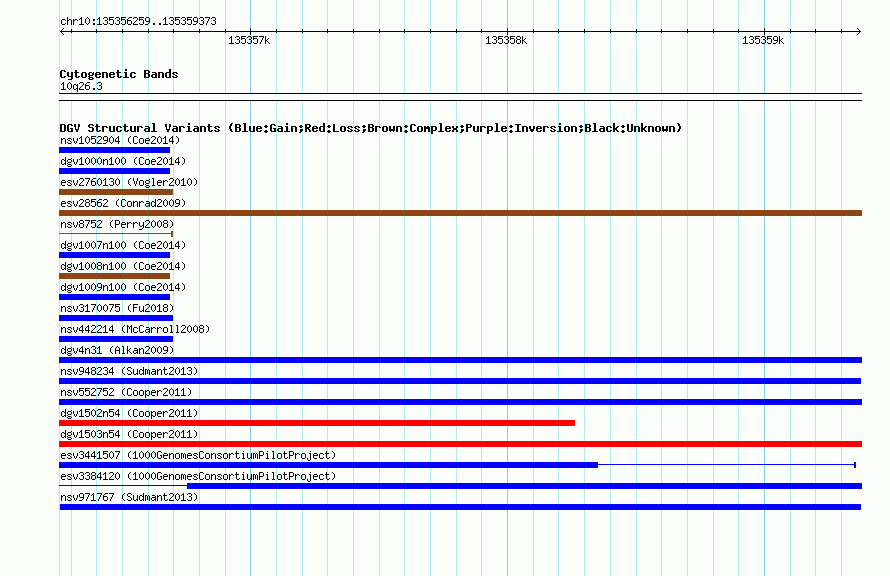Select the long blue bar under dgv4n31

[x=460, y=360]
